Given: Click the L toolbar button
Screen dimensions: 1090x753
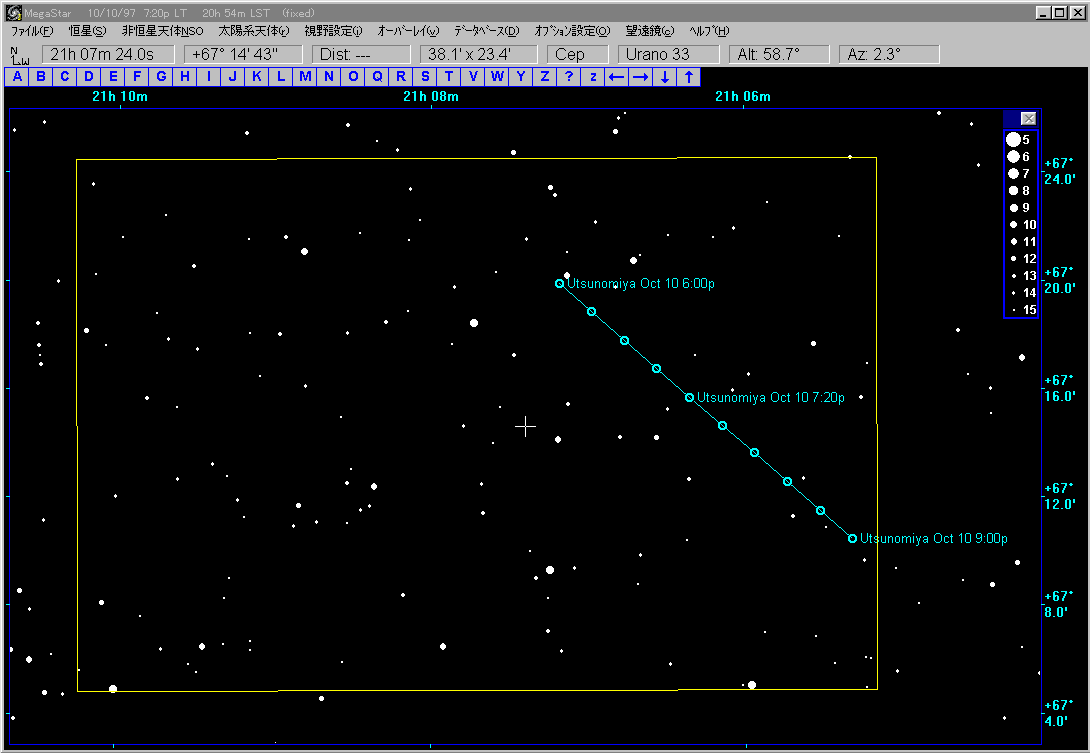Looking at the screenshot, I should pos(281,76).
